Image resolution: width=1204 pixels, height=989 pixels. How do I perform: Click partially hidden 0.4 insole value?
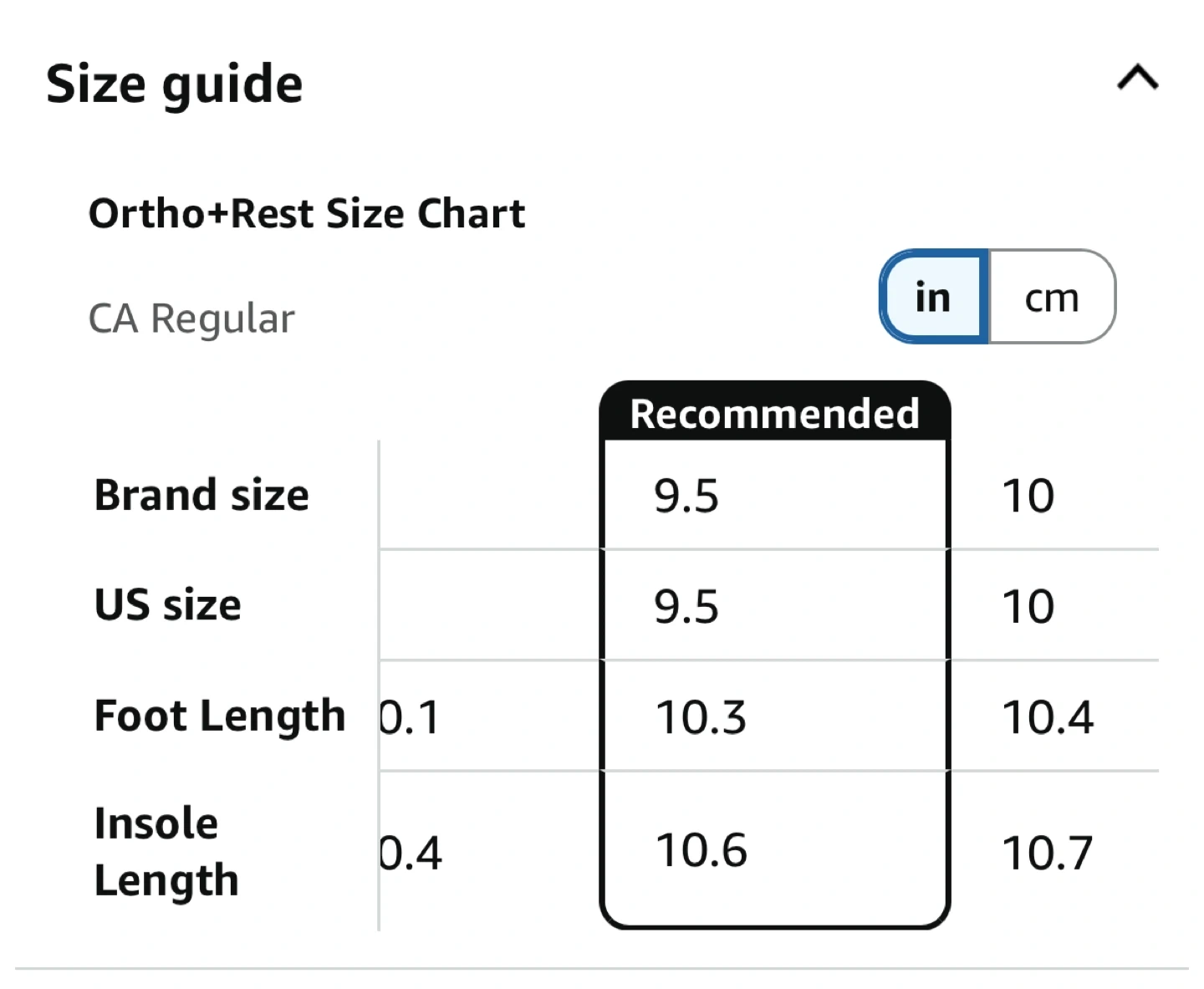point(411,854)
